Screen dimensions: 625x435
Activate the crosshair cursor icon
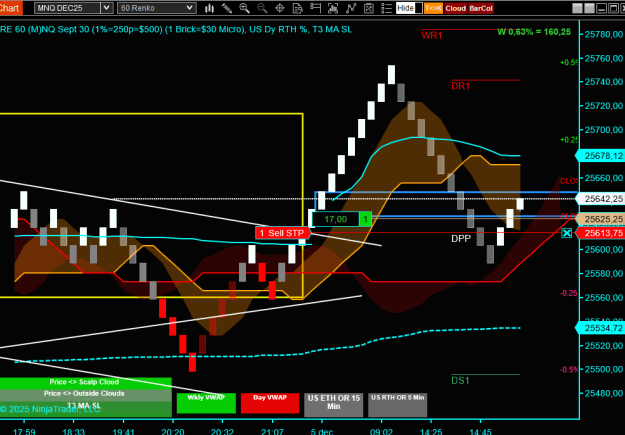click(280, 8)
